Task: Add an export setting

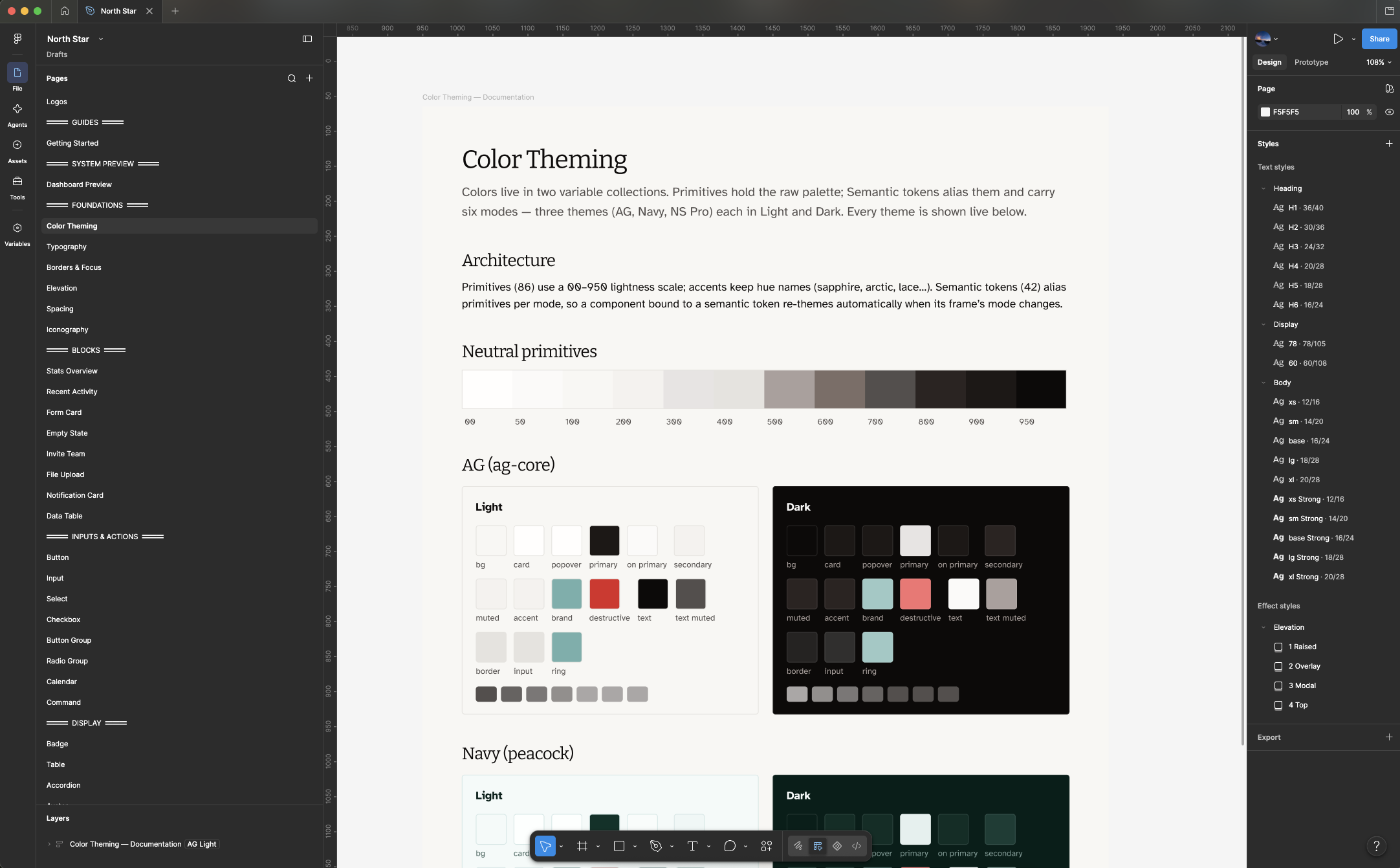Action: (x=1389, y=737)
